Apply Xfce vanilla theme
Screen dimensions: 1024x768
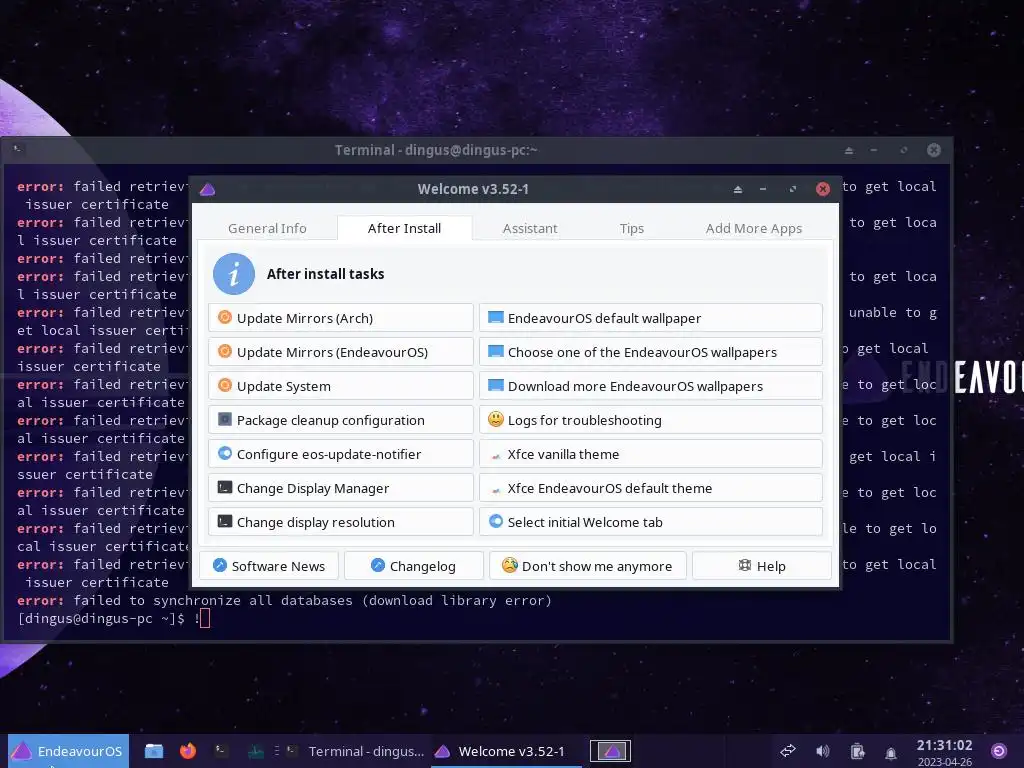click(650, 454)
